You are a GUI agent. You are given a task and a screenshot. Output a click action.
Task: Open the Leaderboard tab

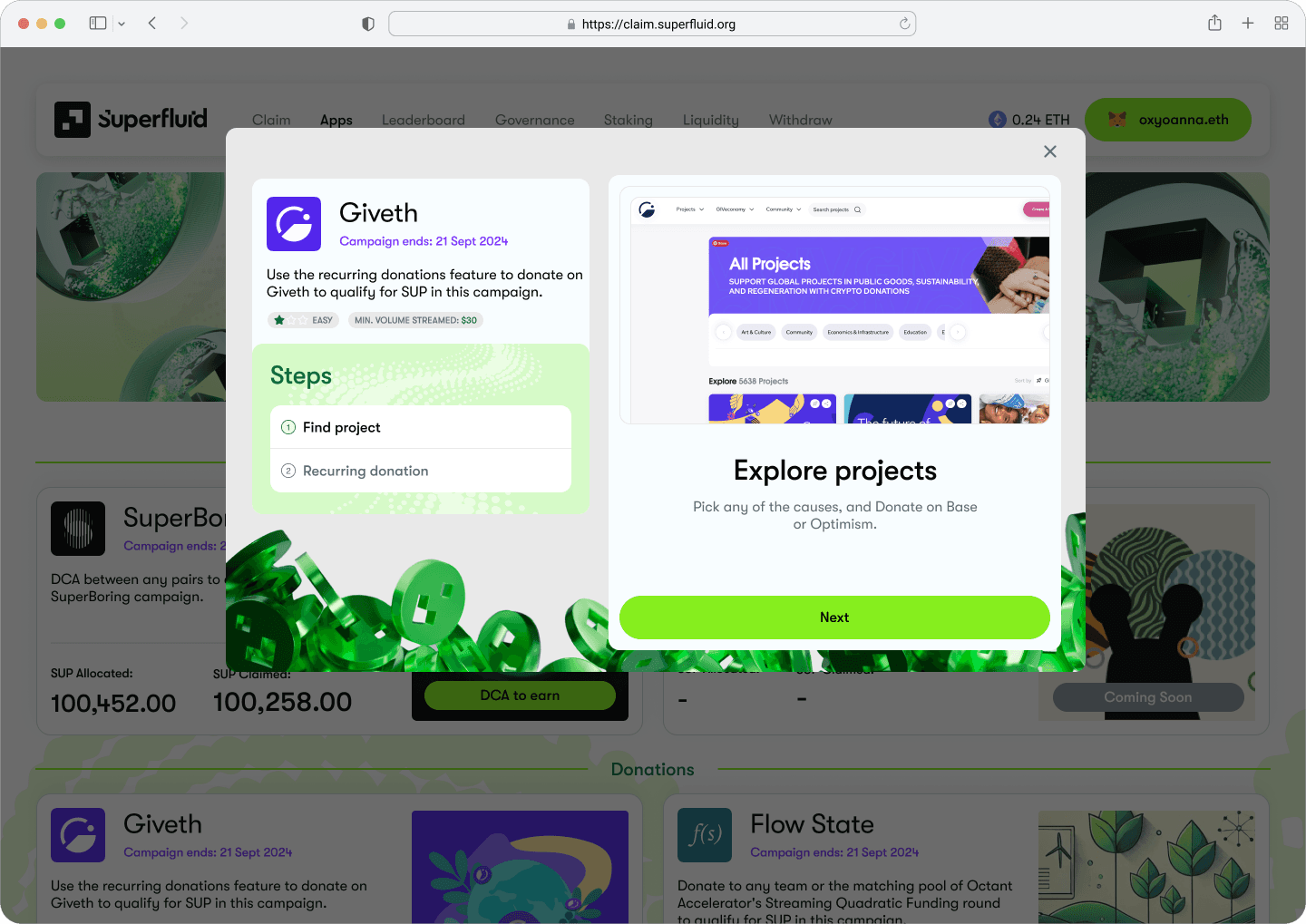[424, 120]
